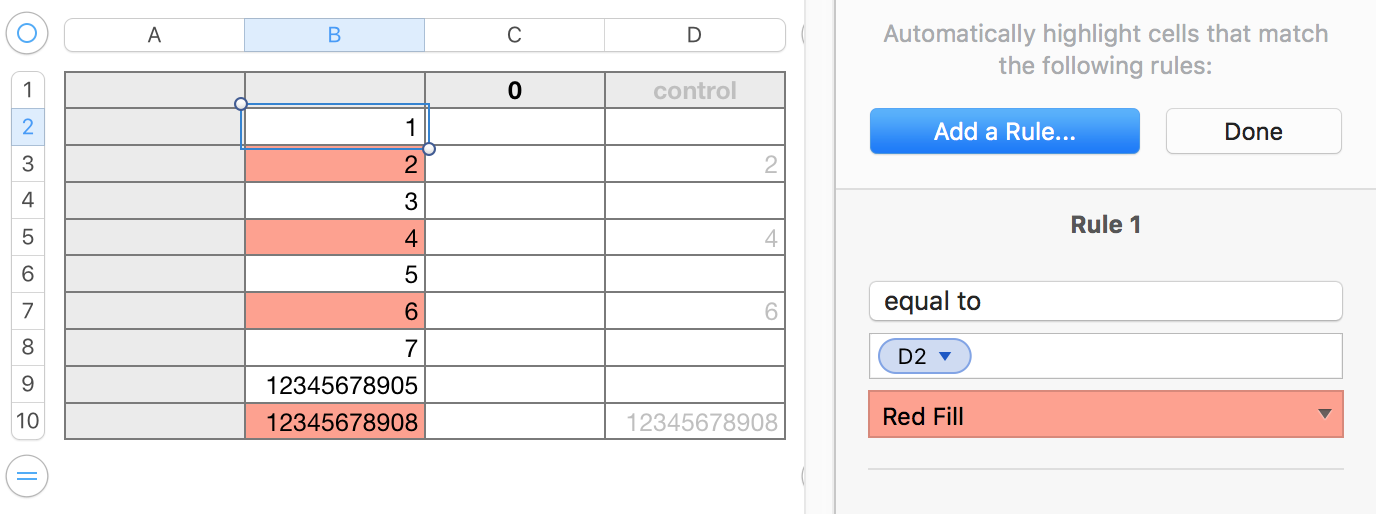This screenshot has width=1376, height=514.
Task: Open the "equal to" rule condition field
Action: pos(1105,301)
